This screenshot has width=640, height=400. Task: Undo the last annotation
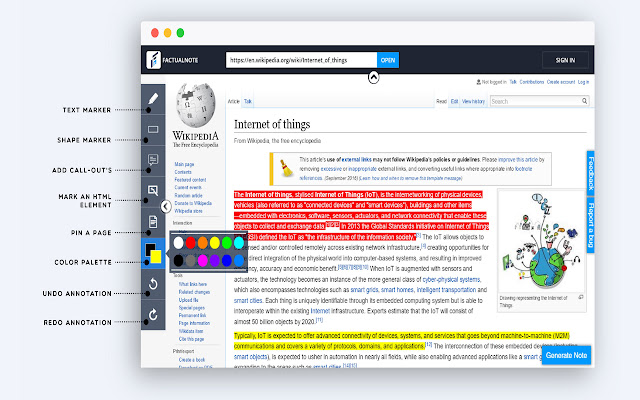pos(153,284)
